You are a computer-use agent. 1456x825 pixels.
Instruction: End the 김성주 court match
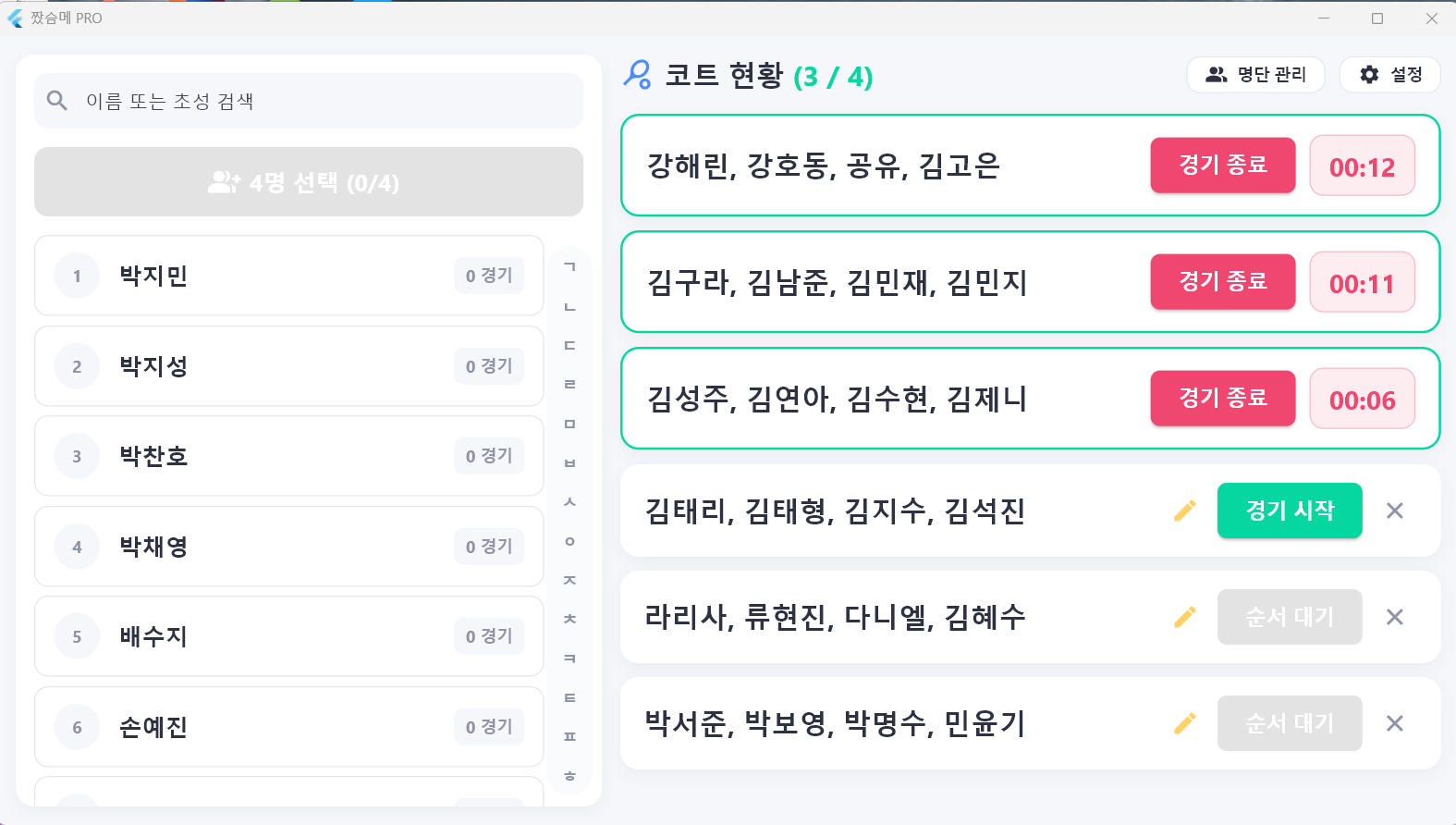pyautogui.click(x=1222, y=399)
